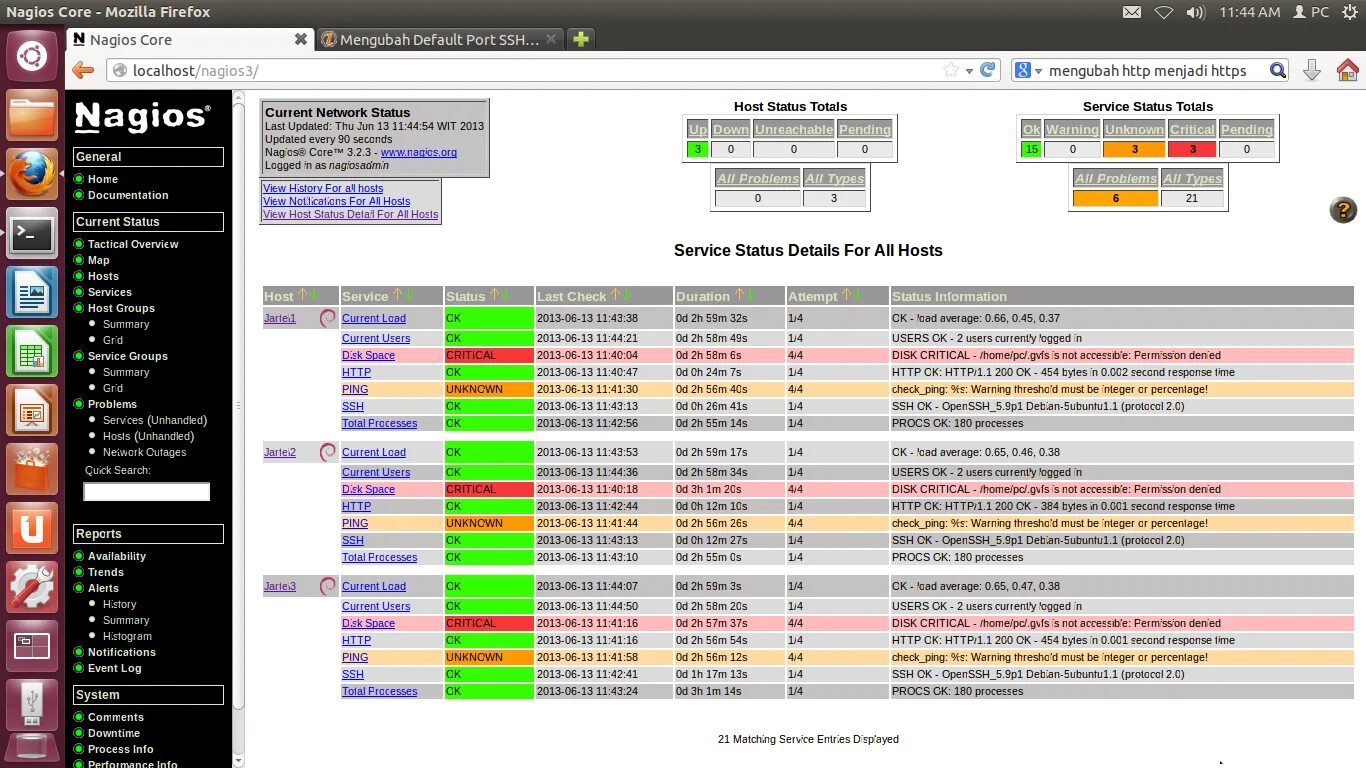Open the View History For all hosts link
Image resolution: width=1366 pixels, height=768 pixels.
tap(322, 188)
